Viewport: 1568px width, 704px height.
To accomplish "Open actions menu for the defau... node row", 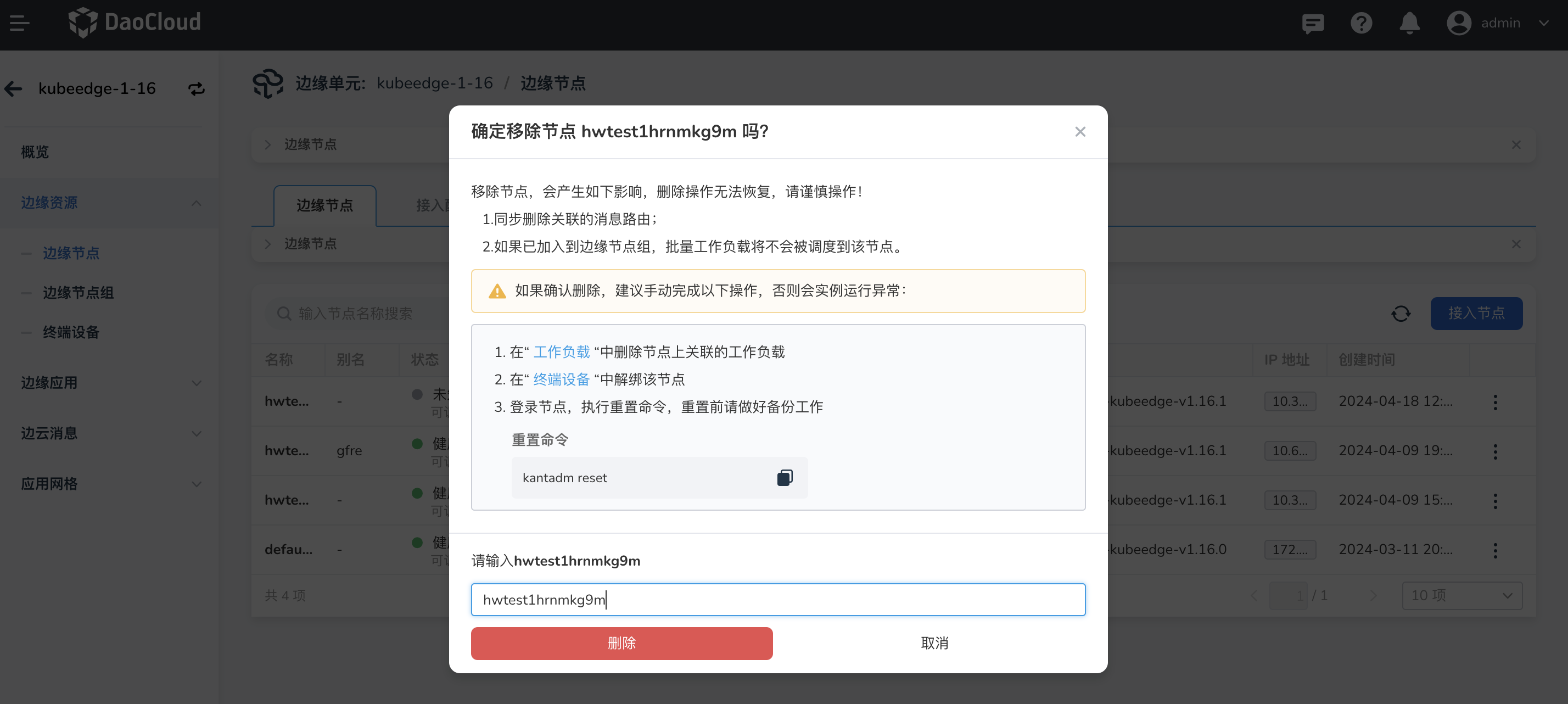I will point(1496,550).
